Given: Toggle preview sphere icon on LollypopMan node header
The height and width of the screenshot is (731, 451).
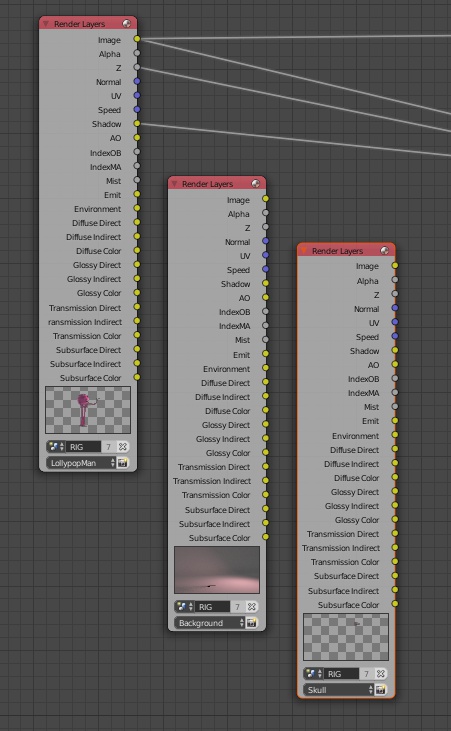Looking at the screenshot, I should pyautogui.click(x=126, y=23).
